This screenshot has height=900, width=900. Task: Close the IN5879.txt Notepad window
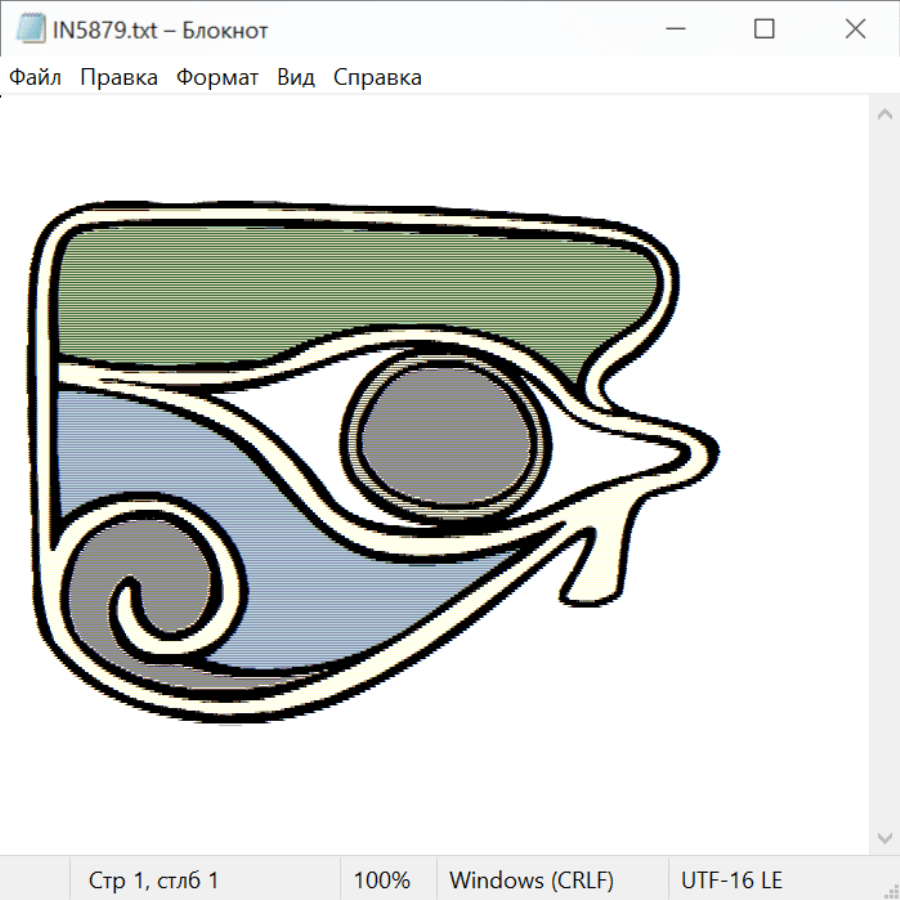pos(855,29)
